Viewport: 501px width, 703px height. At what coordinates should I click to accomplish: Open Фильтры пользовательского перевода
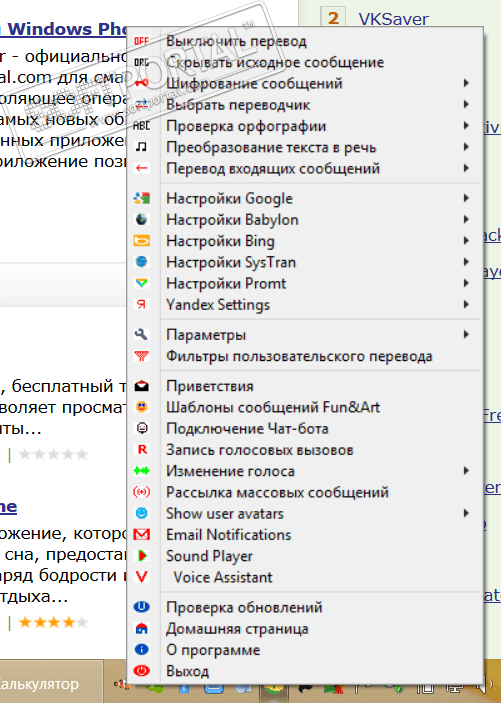tap(304, 356)
